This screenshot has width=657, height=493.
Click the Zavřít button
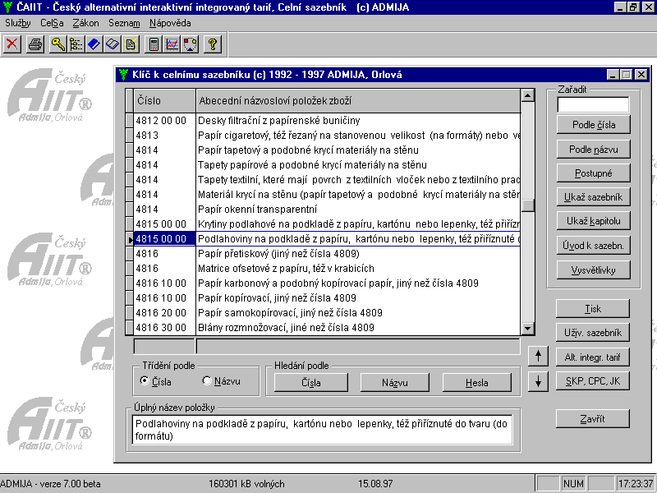(x=593, y=418)
